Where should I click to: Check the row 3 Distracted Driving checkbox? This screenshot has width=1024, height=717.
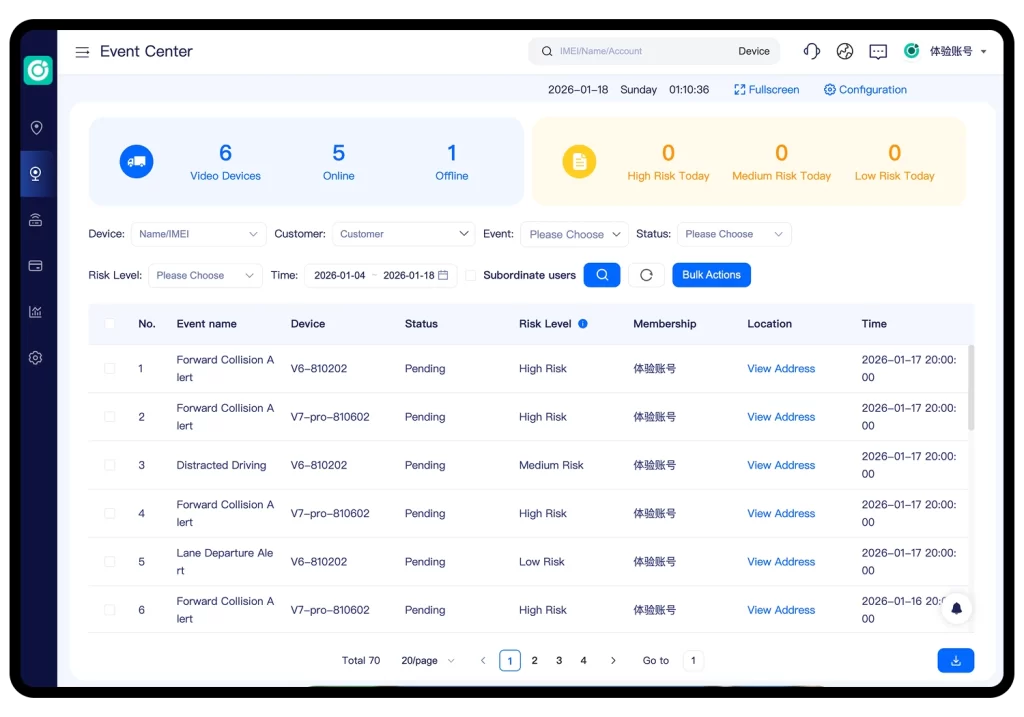110,465
